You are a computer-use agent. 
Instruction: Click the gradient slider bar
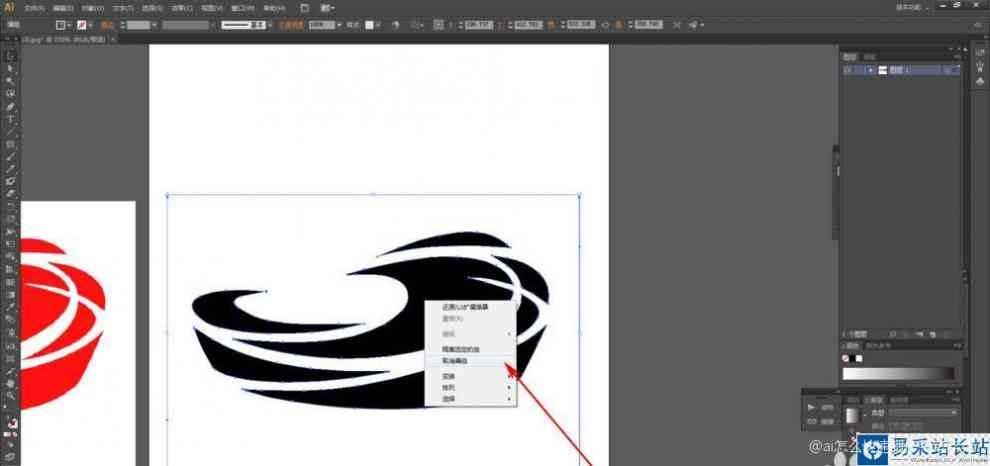pos(900,373)
